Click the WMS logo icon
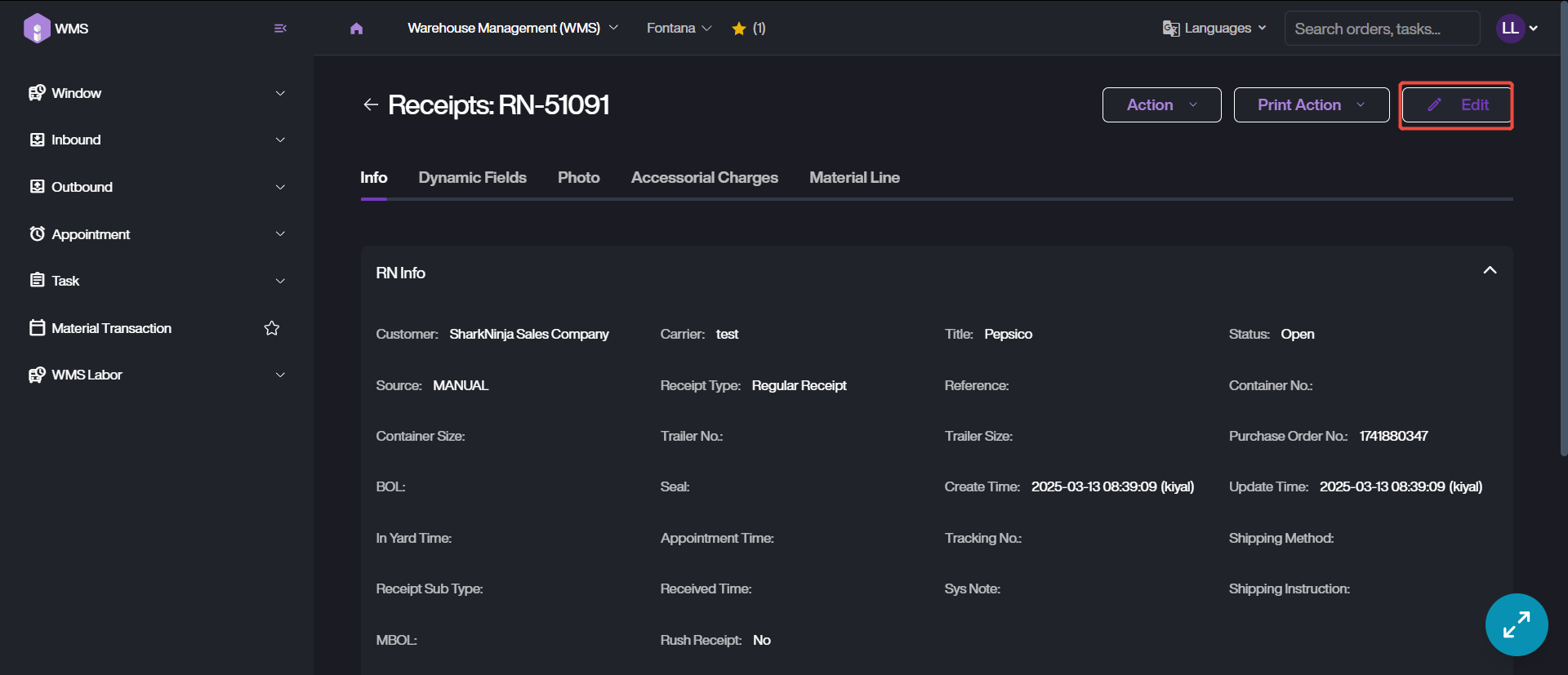Image resolution: width=1568 pixels, height=675 pixels. [37, 29]
